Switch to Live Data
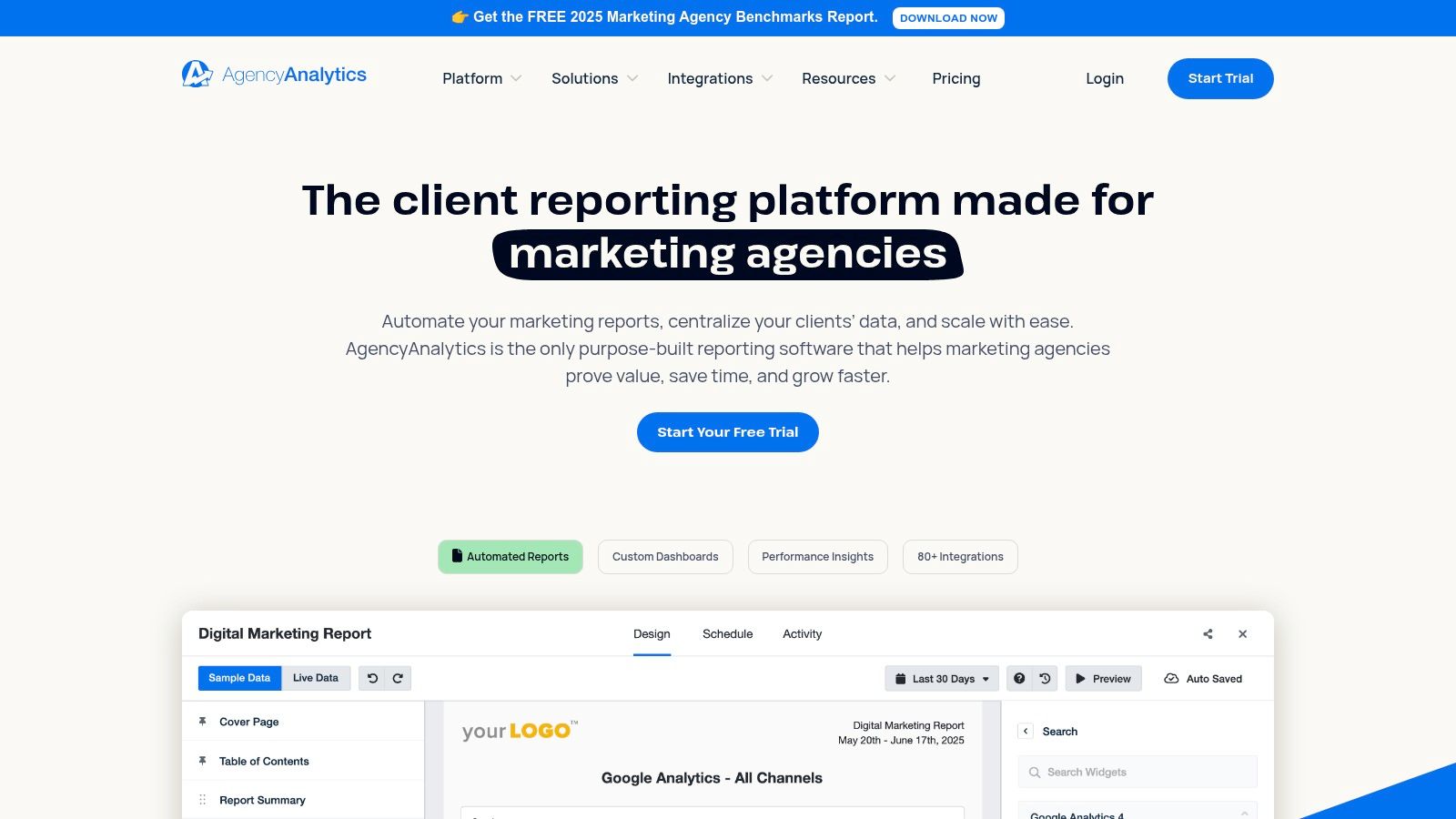 point(316,678)
